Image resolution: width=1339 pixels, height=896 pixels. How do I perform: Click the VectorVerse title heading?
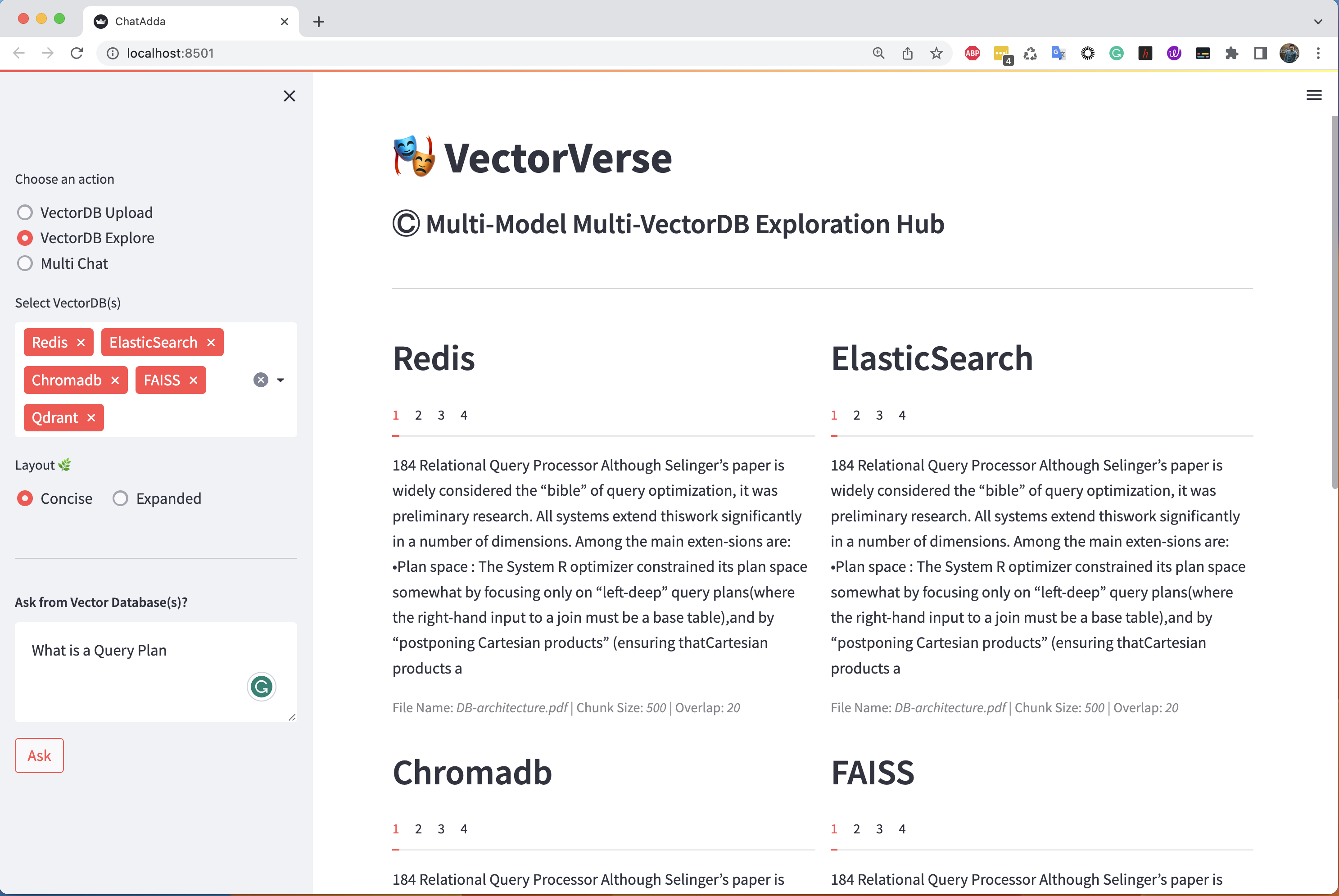(557, 158)
